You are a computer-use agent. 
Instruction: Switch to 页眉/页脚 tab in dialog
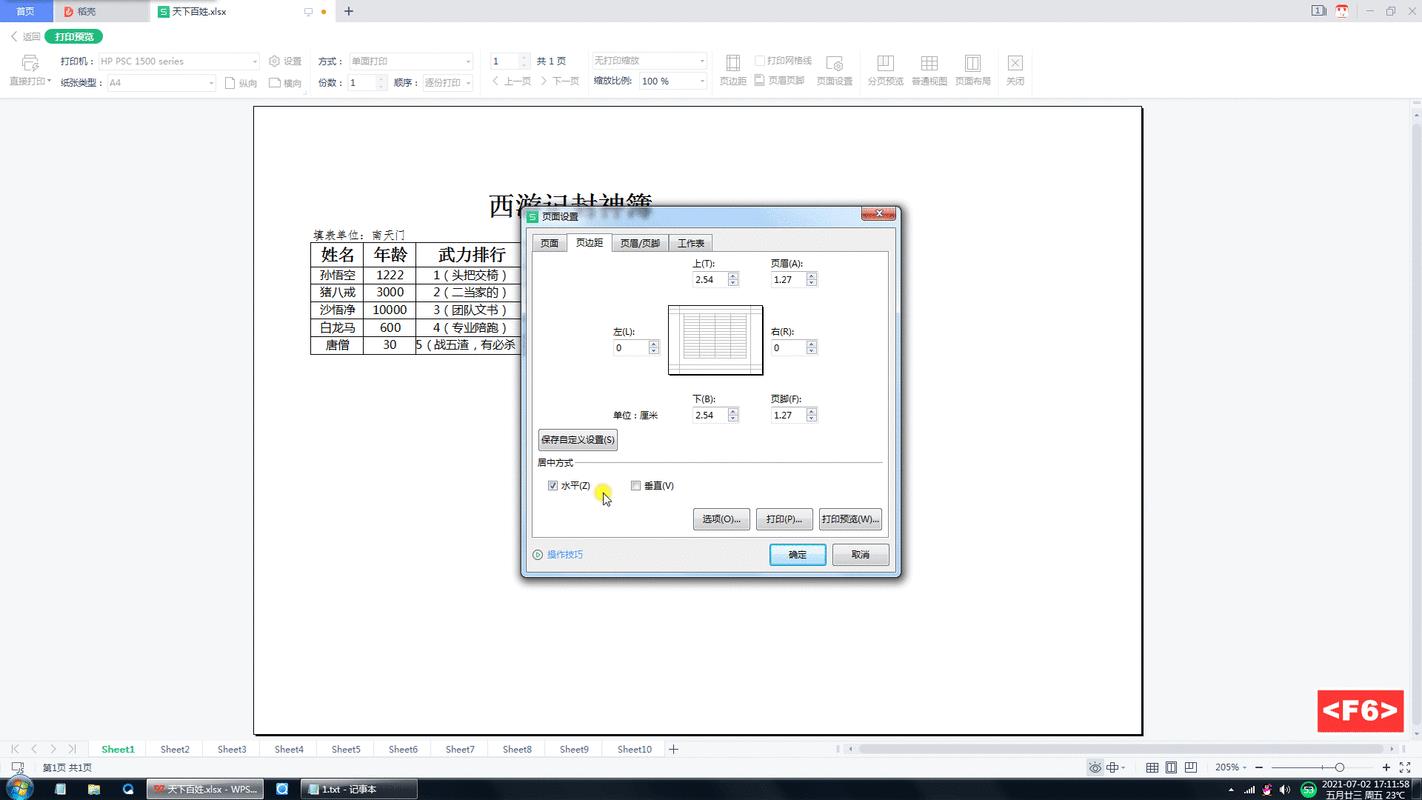click(640, 243)
